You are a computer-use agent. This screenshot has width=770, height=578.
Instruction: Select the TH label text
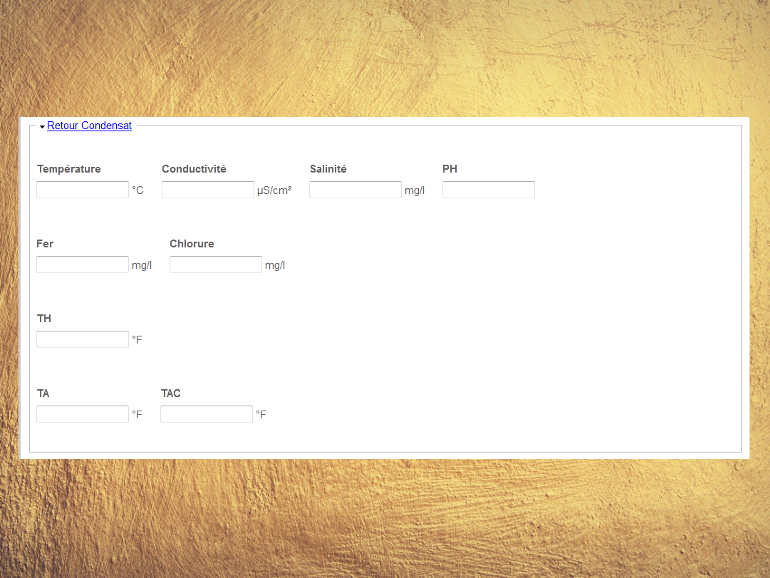(44, 318)
